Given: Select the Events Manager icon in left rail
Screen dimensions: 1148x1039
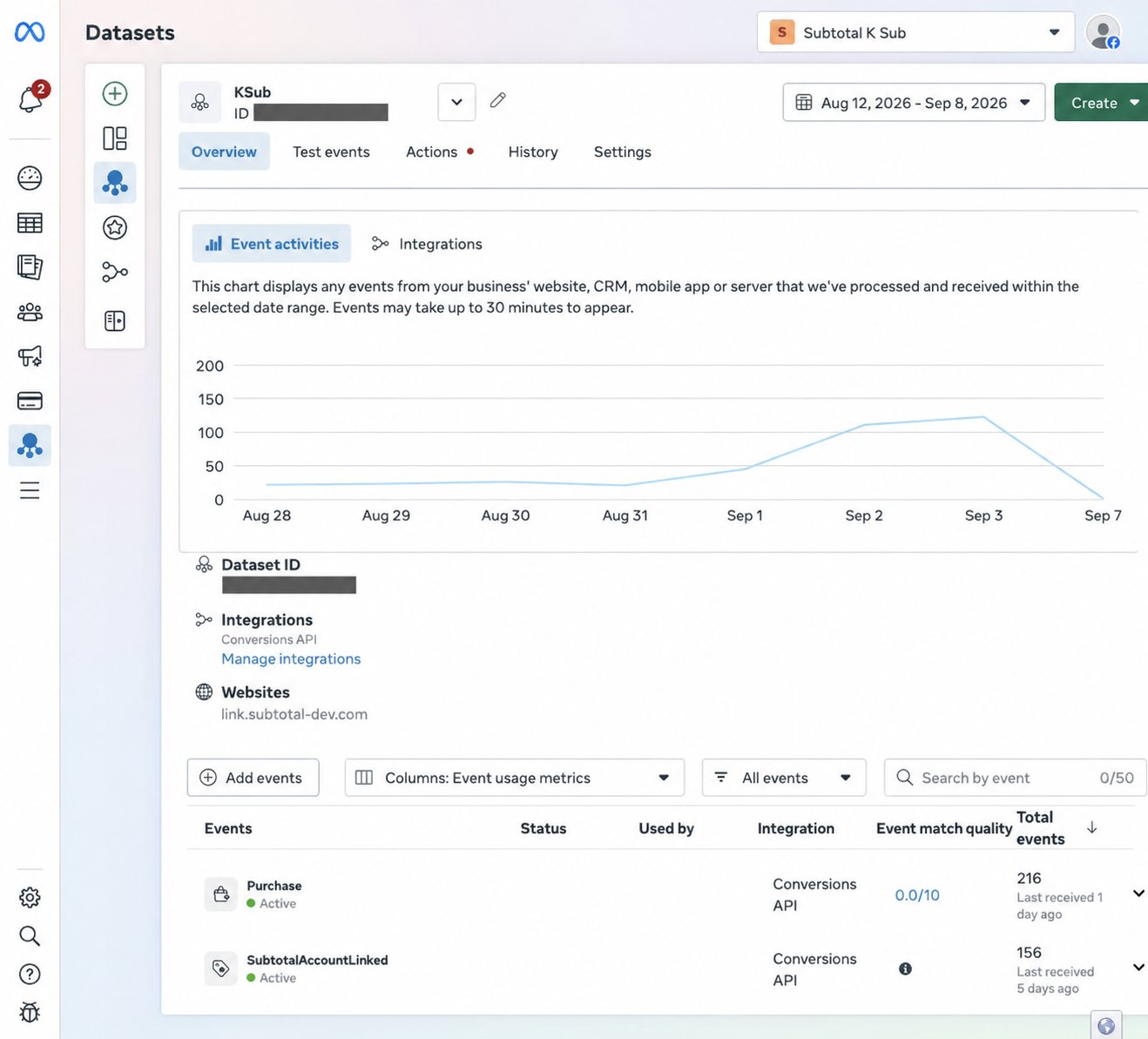Looking at the screenshot, I should [x=30, y=445].
